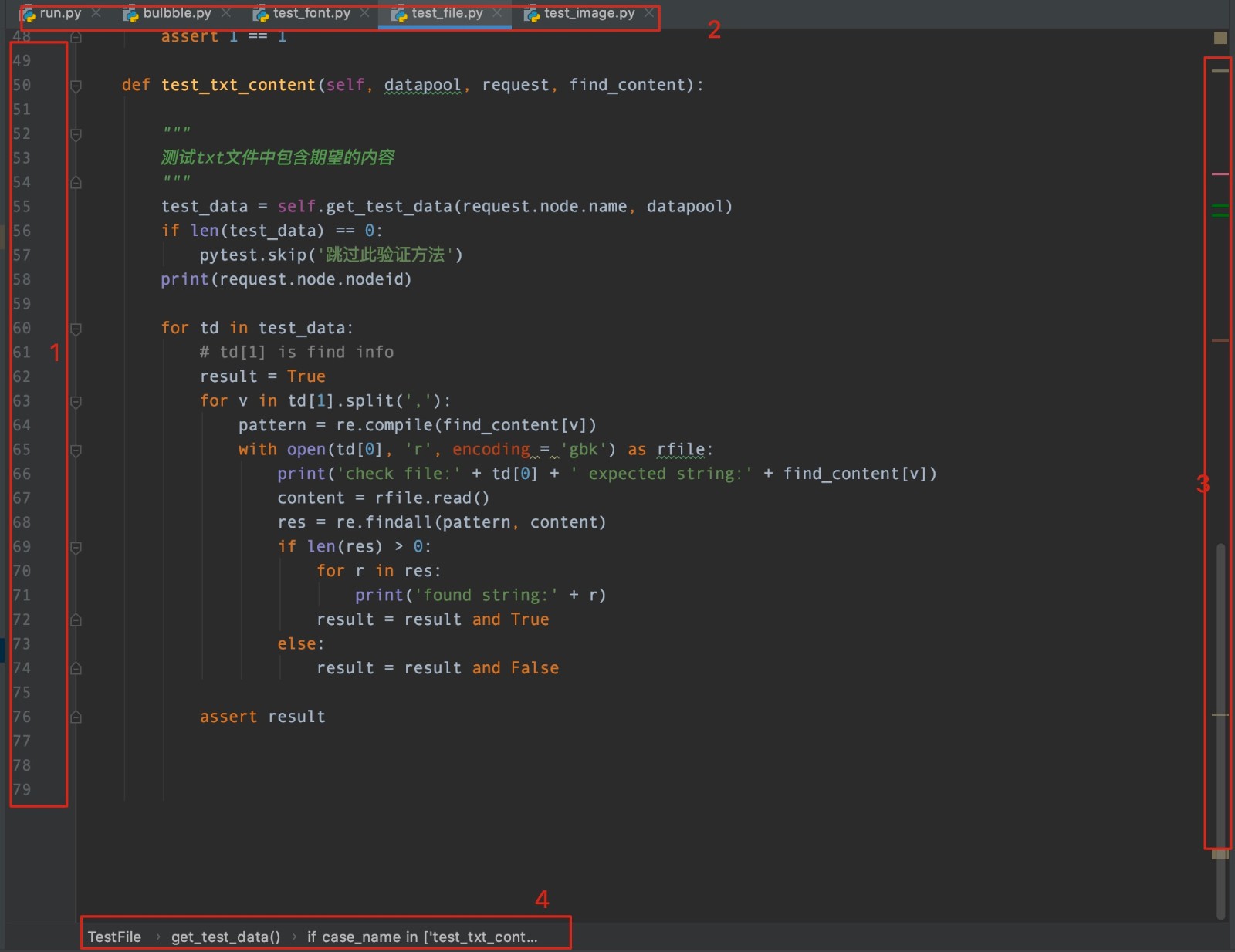Collapse the test_txt_content function at line 50

point(76,86)
